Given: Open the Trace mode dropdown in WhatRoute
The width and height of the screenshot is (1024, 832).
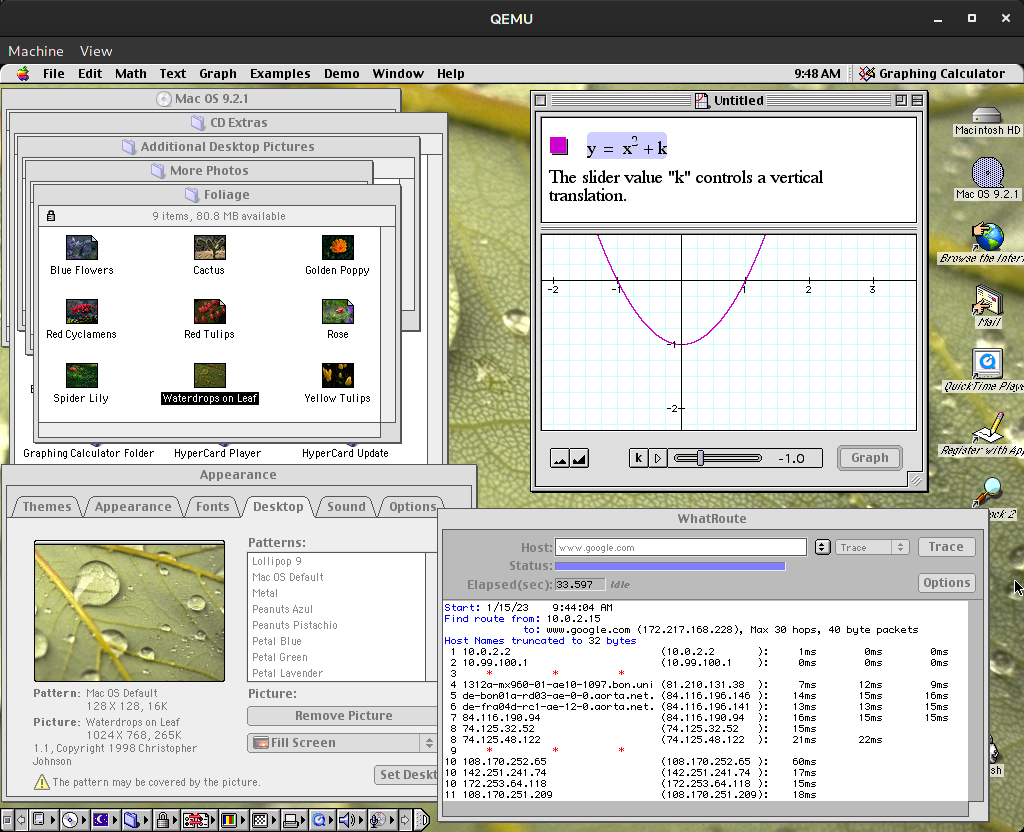Looking at the screenshot, I should 872,547.
